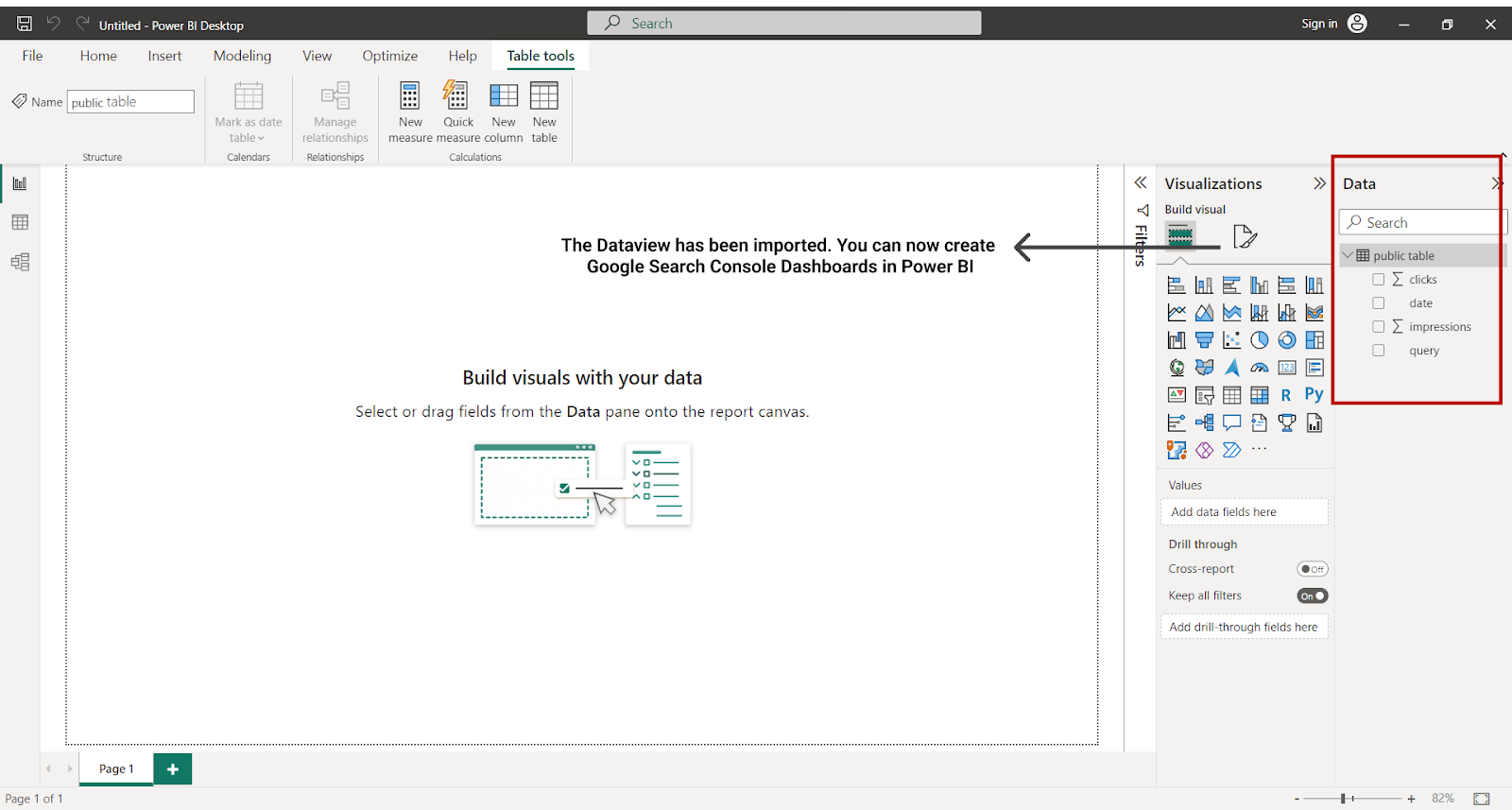The width and height of the screenshot is (1512, 810).
Task: Select the key influencers visual
Action: [1177, 422]
